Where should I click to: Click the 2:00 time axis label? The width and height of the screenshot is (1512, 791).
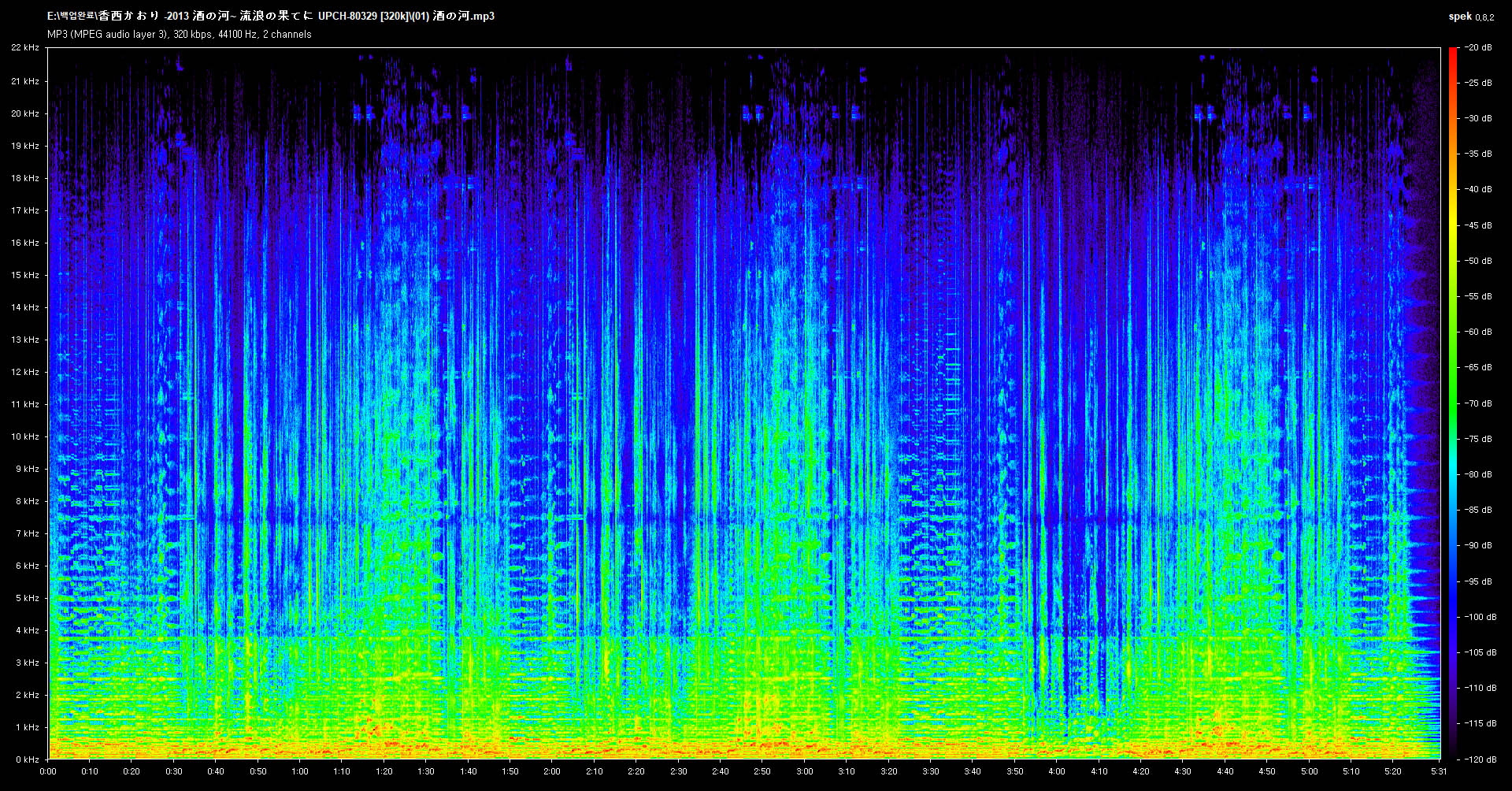click(552, 771)
